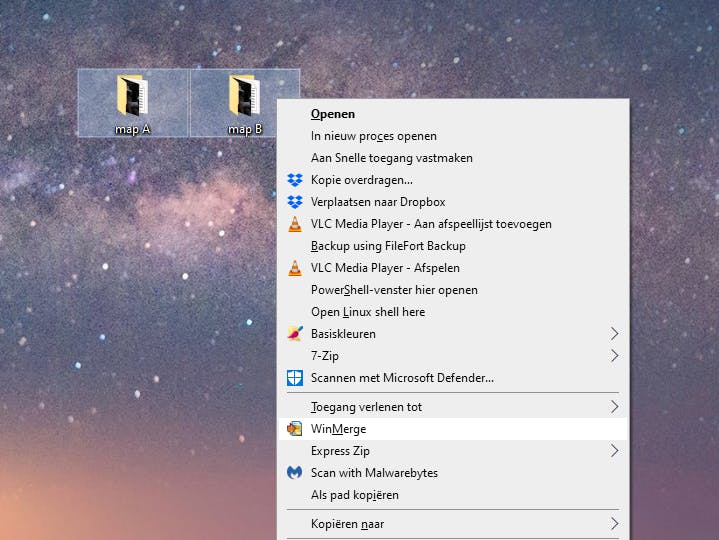Click the WinMerge icon in the menu
This screenshot has height=540, width=719.
(294, 429)
